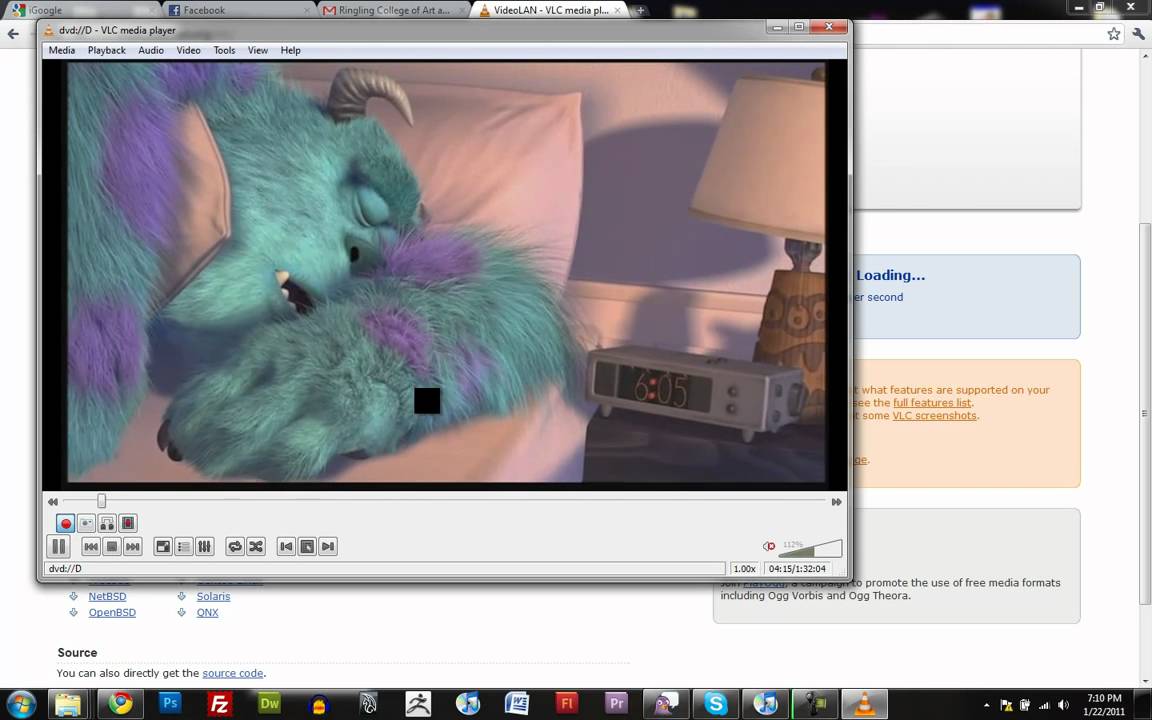Click the mute speaker icon in VLC

(769, 546)
